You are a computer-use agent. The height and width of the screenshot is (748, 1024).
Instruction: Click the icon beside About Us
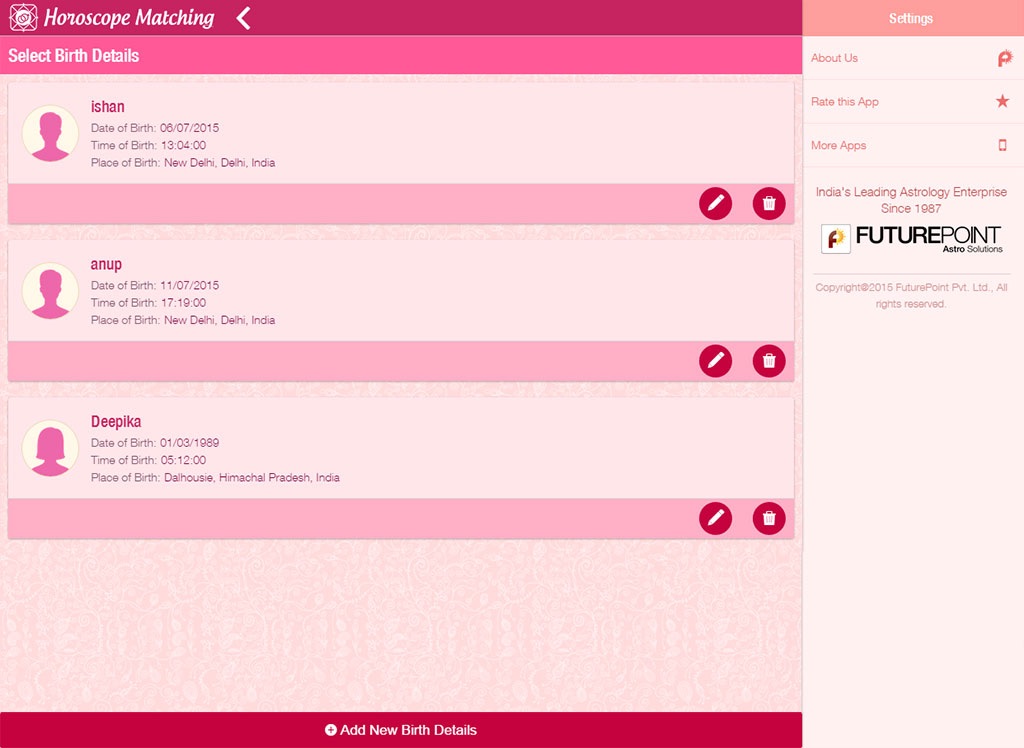[x=1004, y=58]
